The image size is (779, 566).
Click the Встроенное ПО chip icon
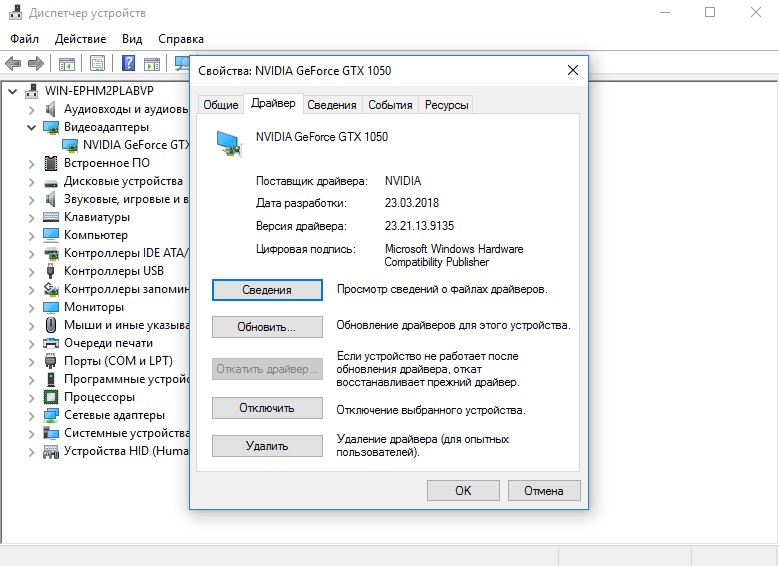point(51,163)
